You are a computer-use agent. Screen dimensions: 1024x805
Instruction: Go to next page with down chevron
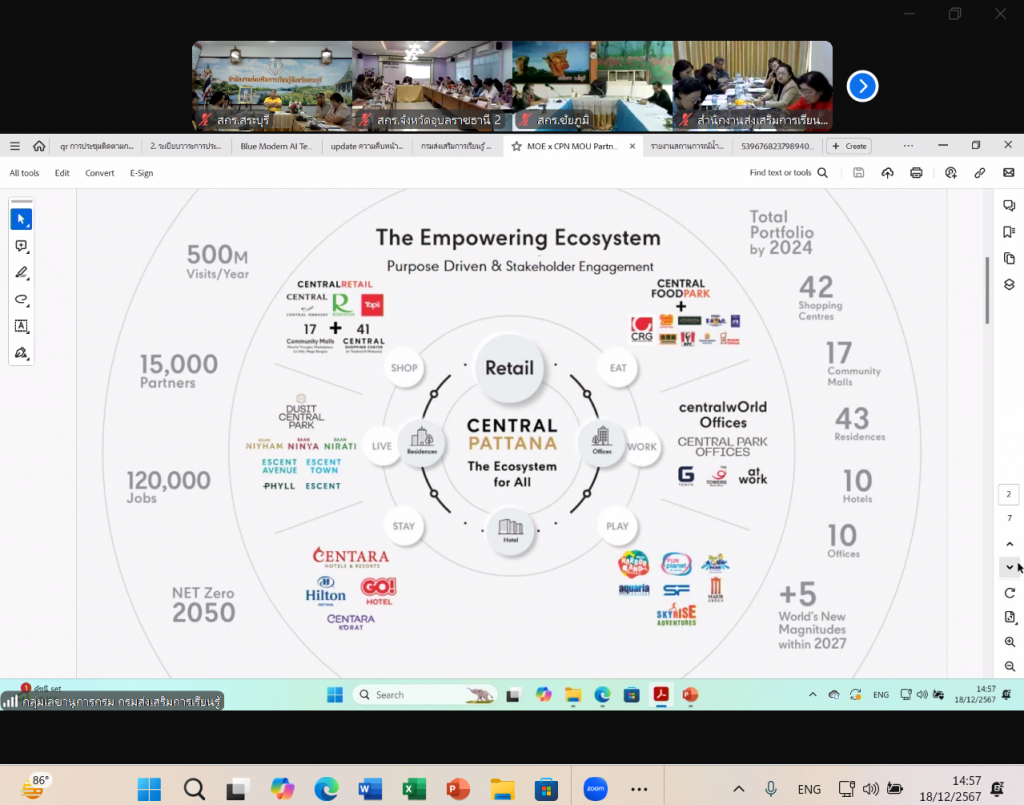(1009, 567)
